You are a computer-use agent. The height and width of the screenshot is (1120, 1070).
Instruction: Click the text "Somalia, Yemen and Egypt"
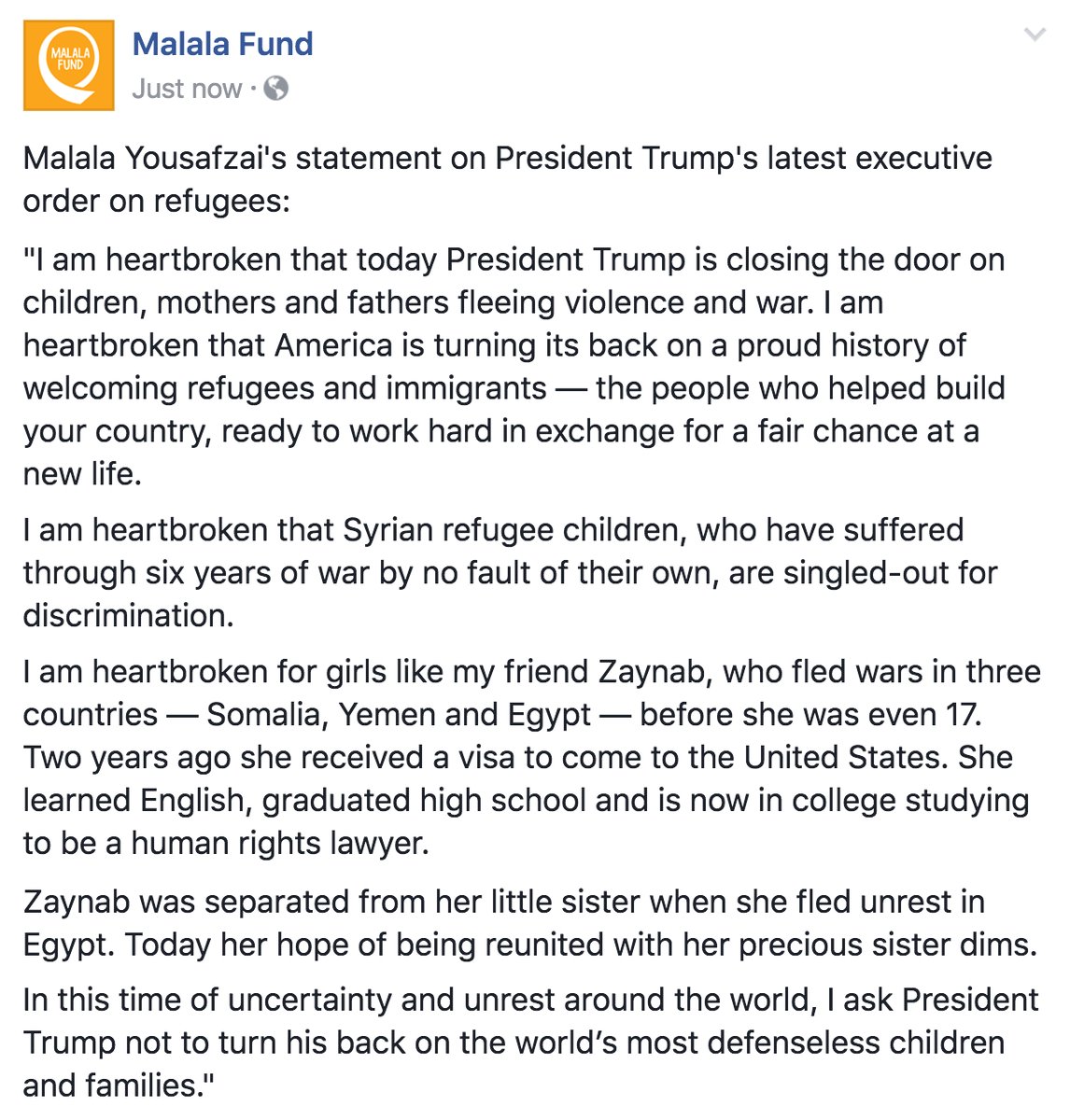pyautogui.click(x=399, y=715)
